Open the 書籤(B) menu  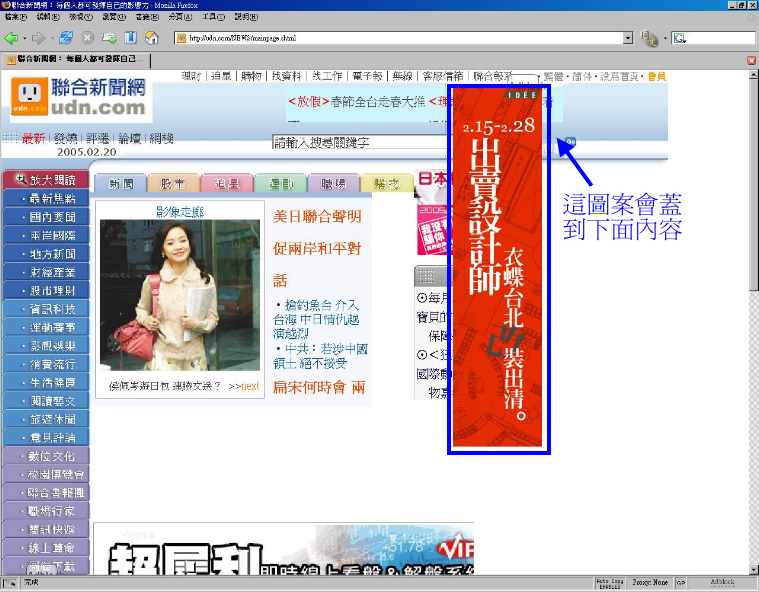click(x=147, y=17)
